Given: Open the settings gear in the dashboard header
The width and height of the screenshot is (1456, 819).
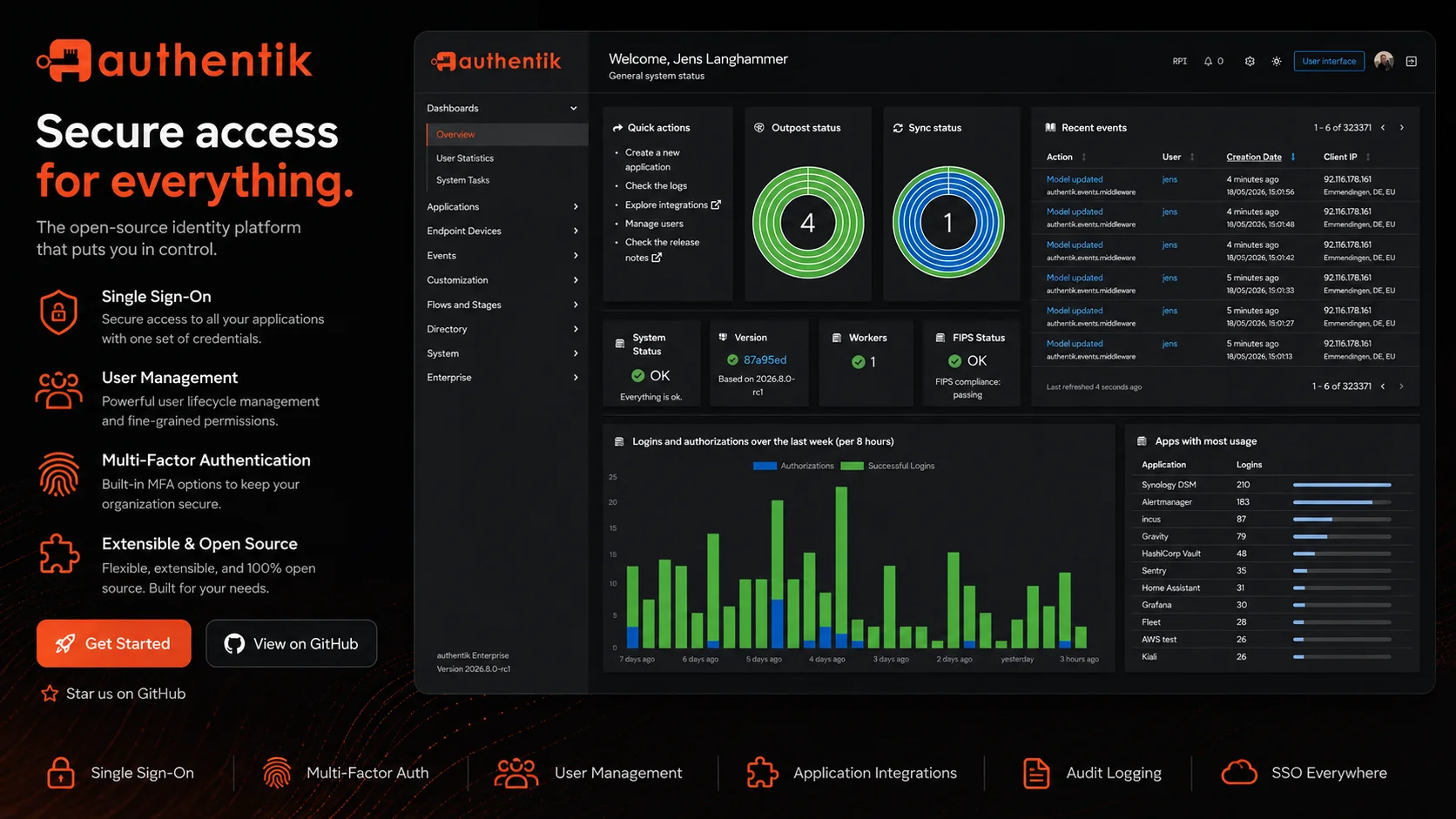Looking at the screenshot, I should click(x=1250, y=61).
